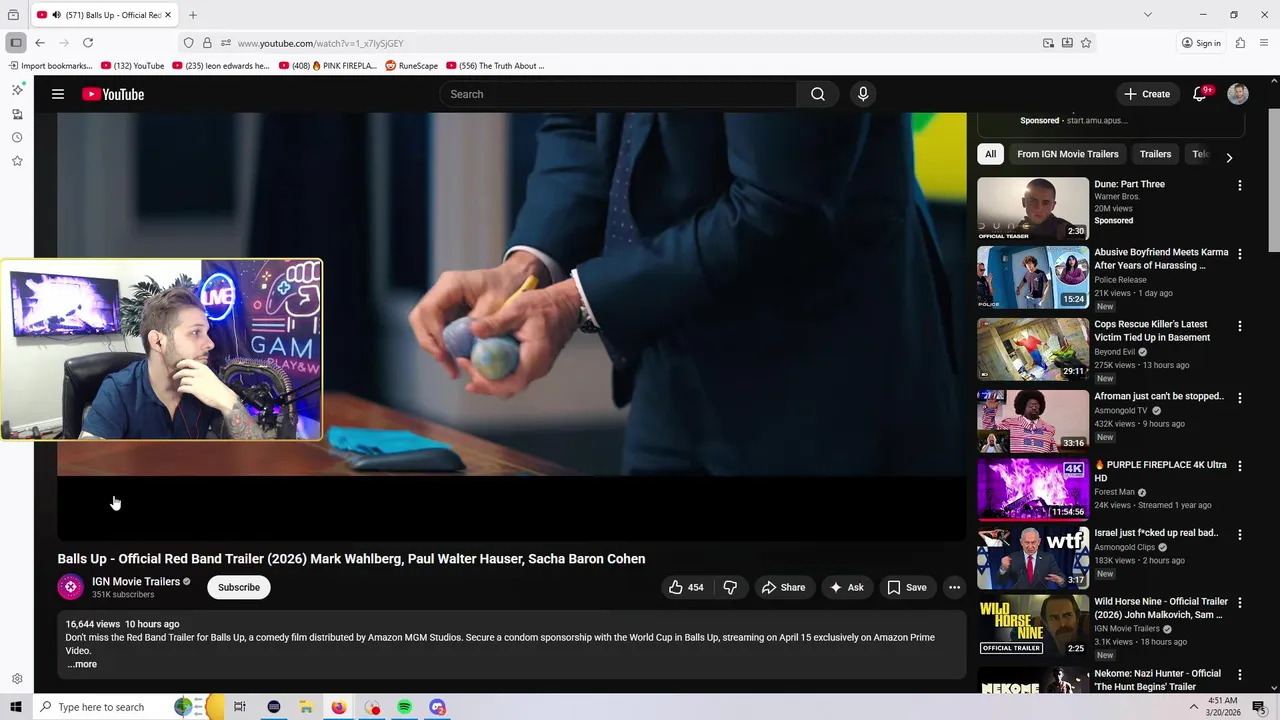Select the All filter chip
1280x720 pixels.
coord(990,154)
